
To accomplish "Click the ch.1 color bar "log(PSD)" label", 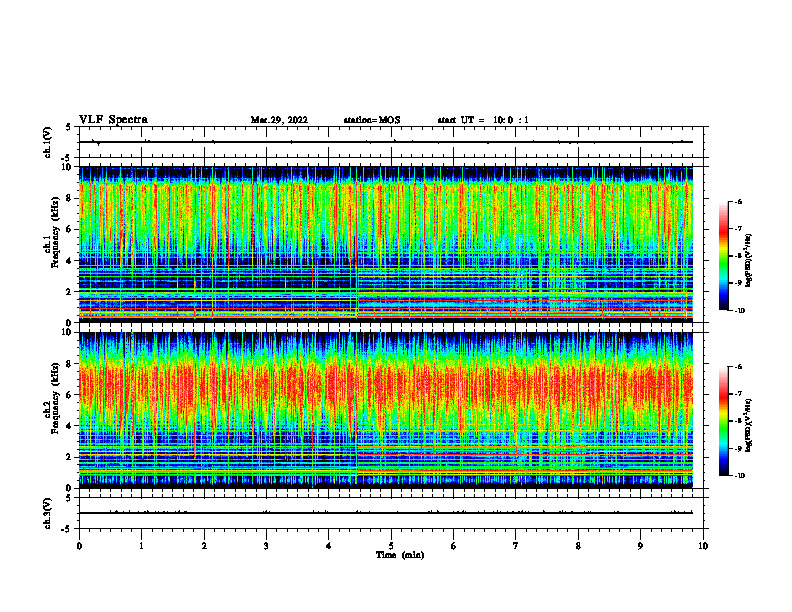I will (x=749, y=261).
